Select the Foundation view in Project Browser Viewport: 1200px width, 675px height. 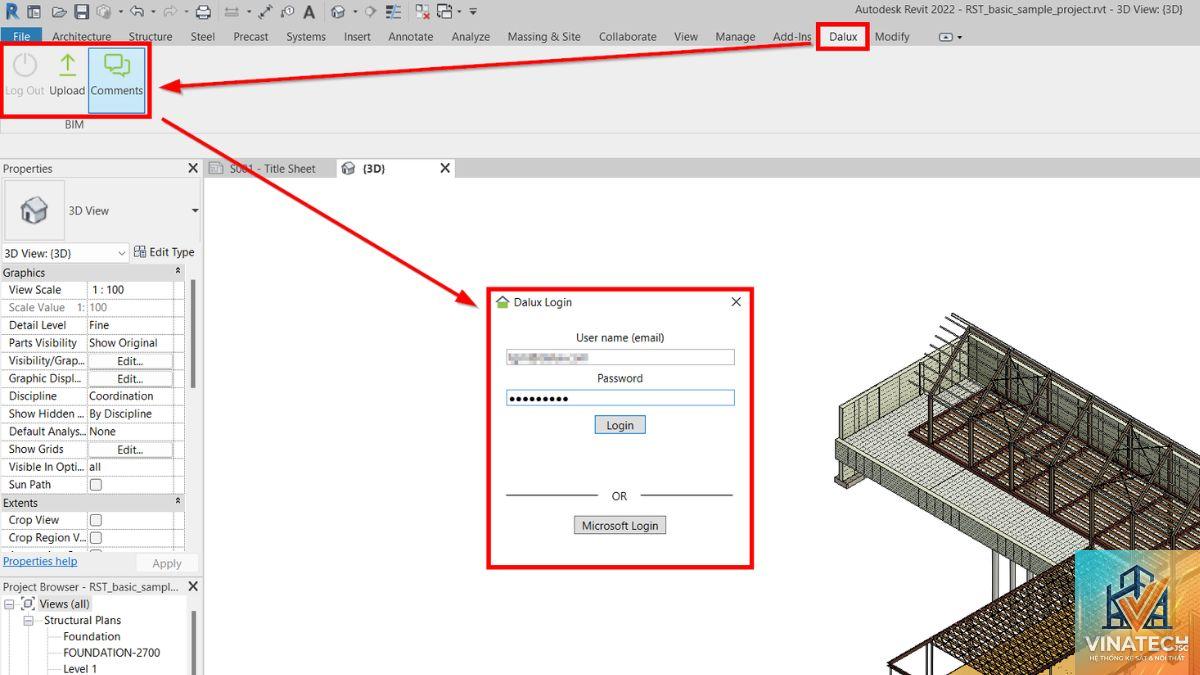point(92,636)
